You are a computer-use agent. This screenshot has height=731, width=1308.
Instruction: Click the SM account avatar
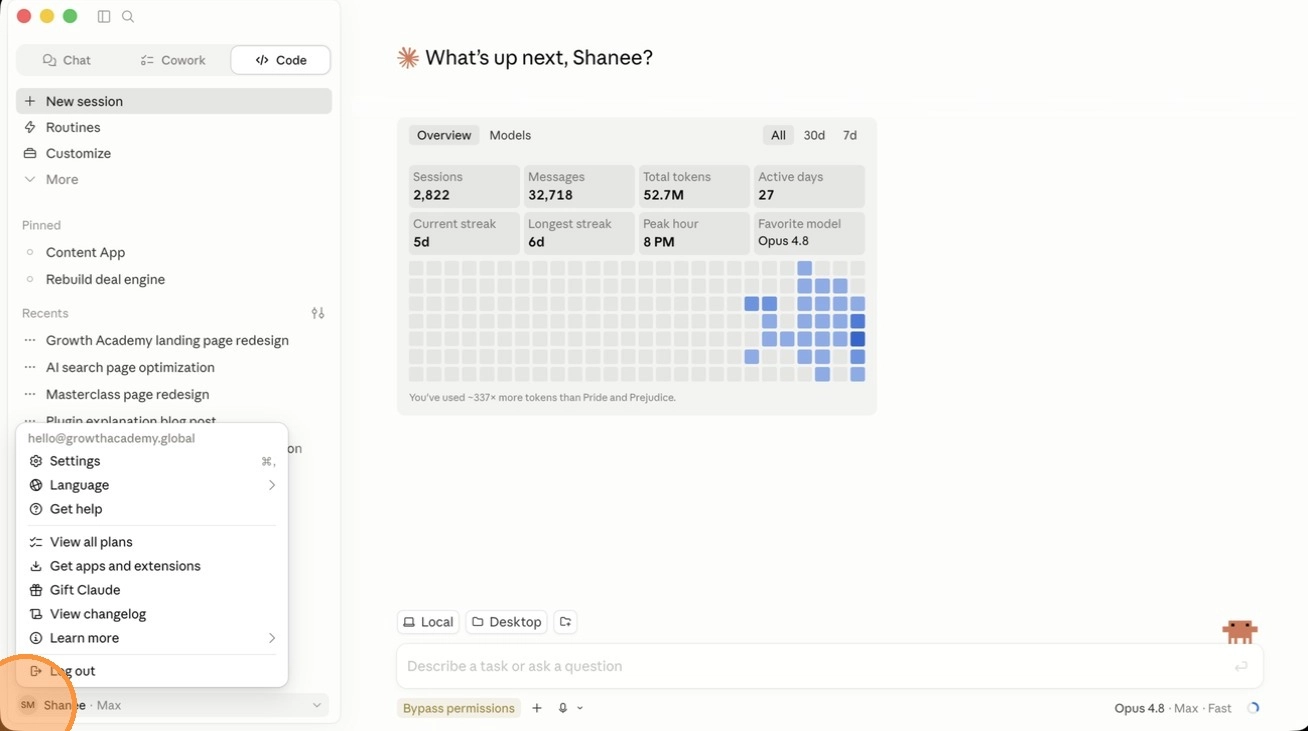[x=28, y=705]
